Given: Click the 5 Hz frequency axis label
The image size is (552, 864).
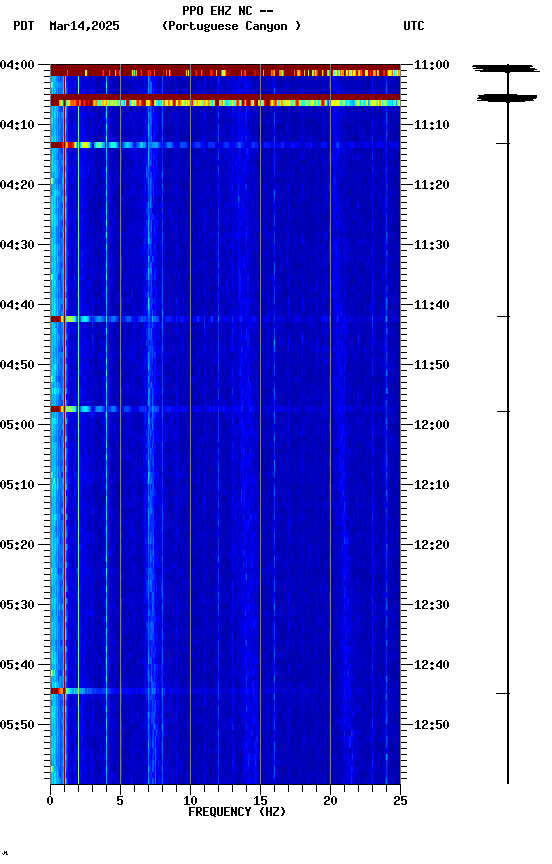Looking at the screenshot, I should [120, 801].
